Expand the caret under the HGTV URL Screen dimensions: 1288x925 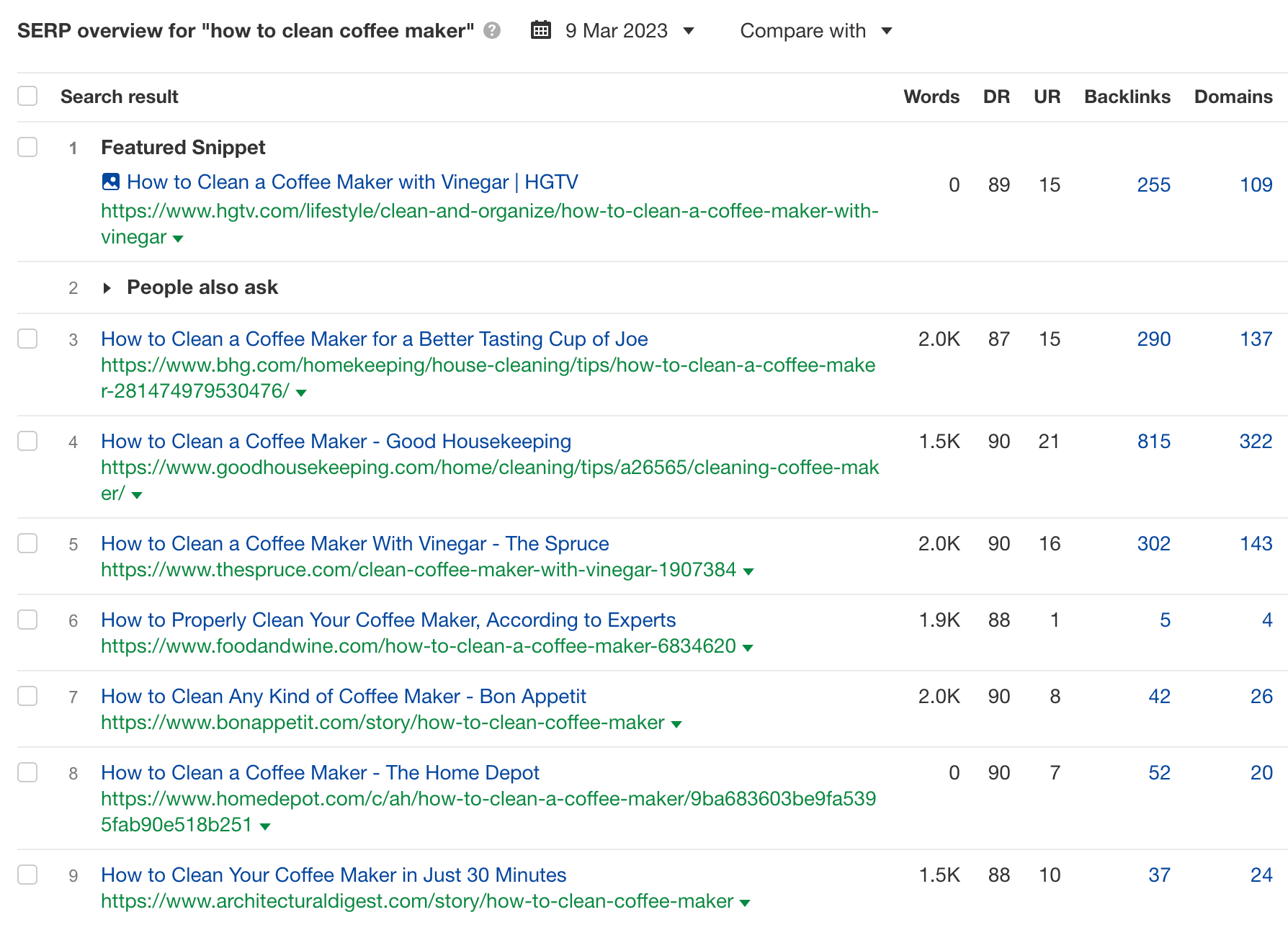pos(178,238)
